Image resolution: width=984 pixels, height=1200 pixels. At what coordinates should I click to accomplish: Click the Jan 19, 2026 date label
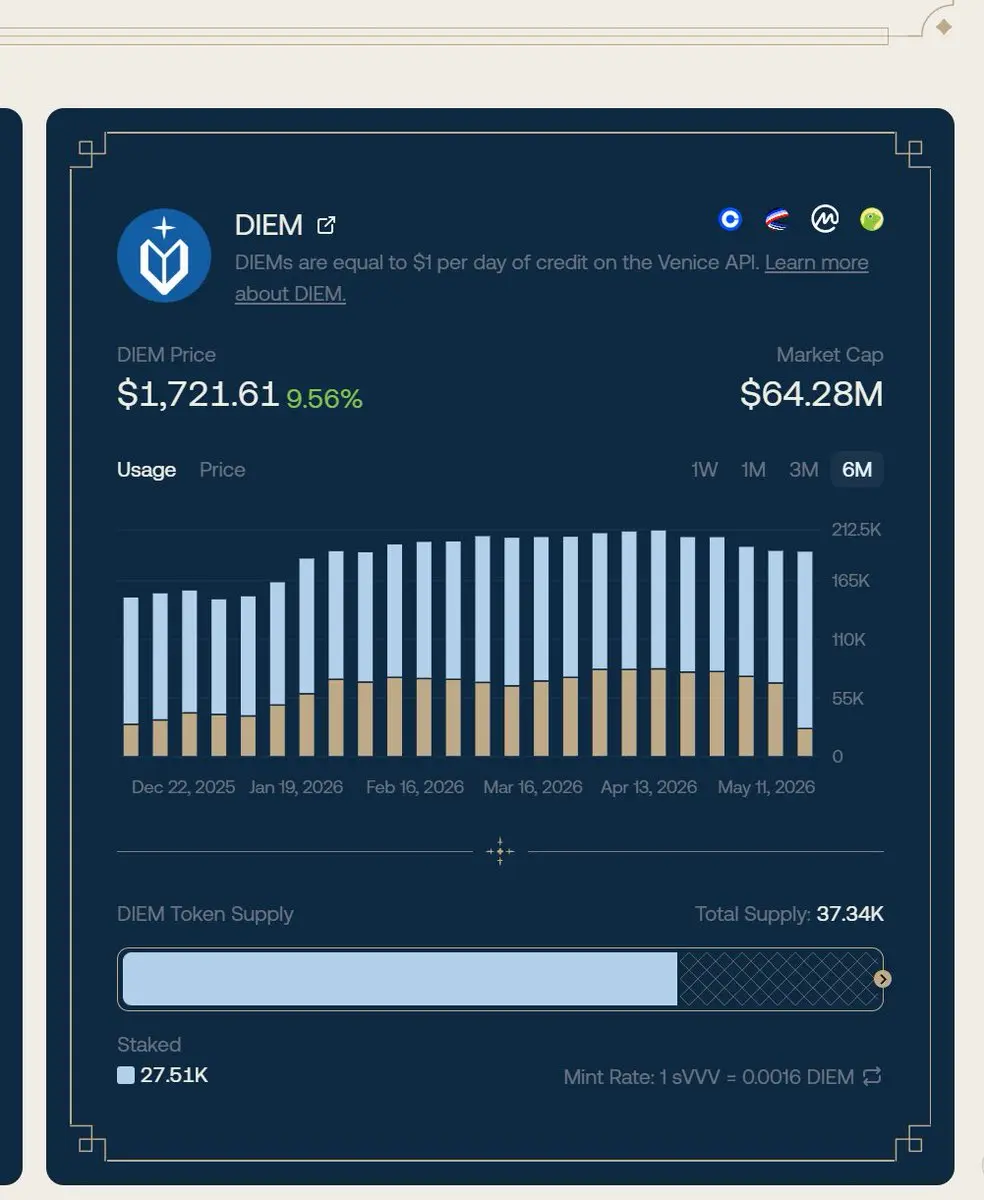coord(296,787)
